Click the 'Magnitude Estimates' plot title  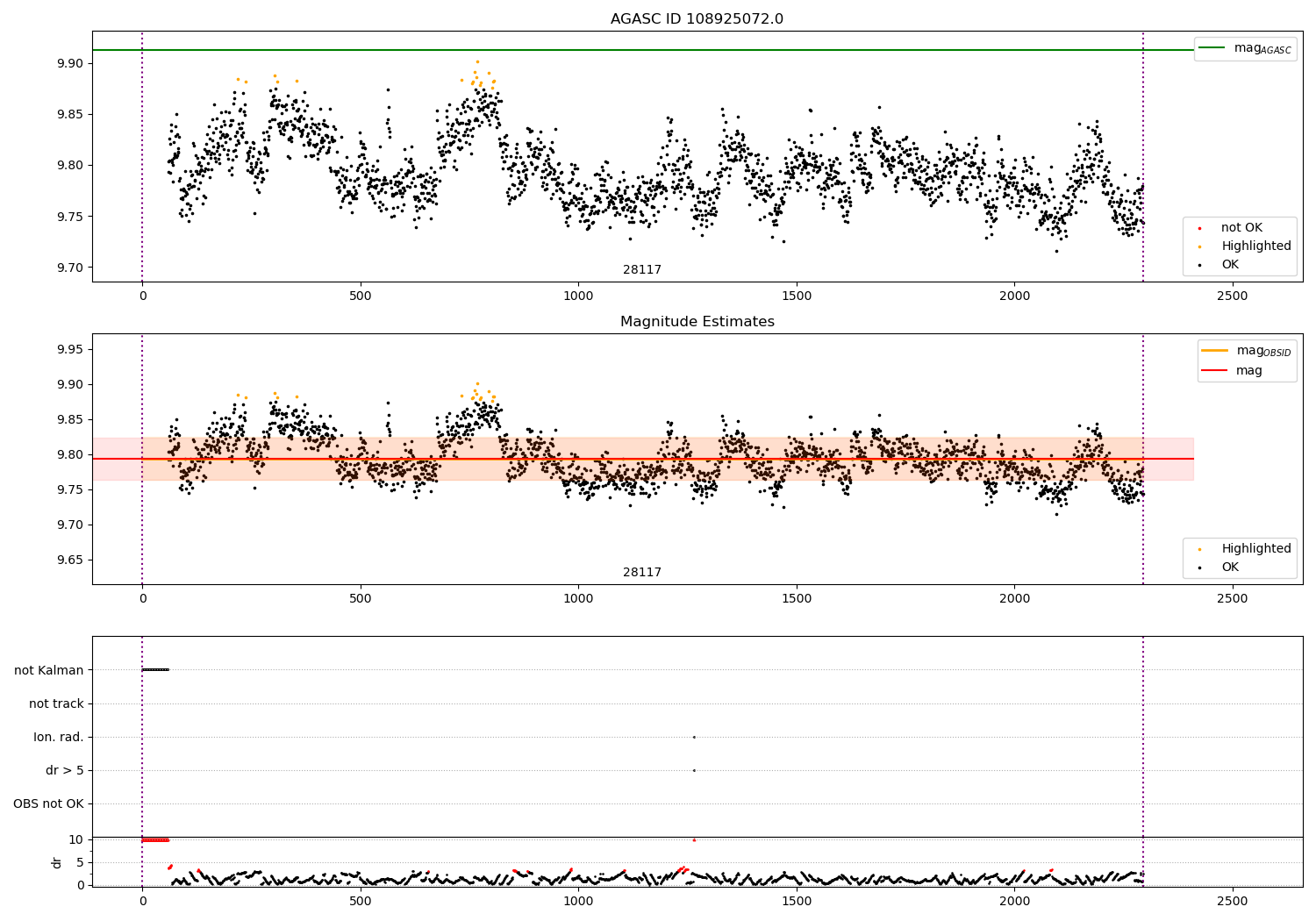pyautogui.click(x=697, y=322)
